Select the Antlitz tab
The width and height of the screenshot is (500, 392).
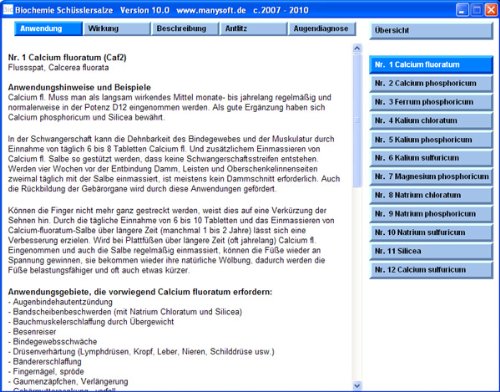point(253,29)
